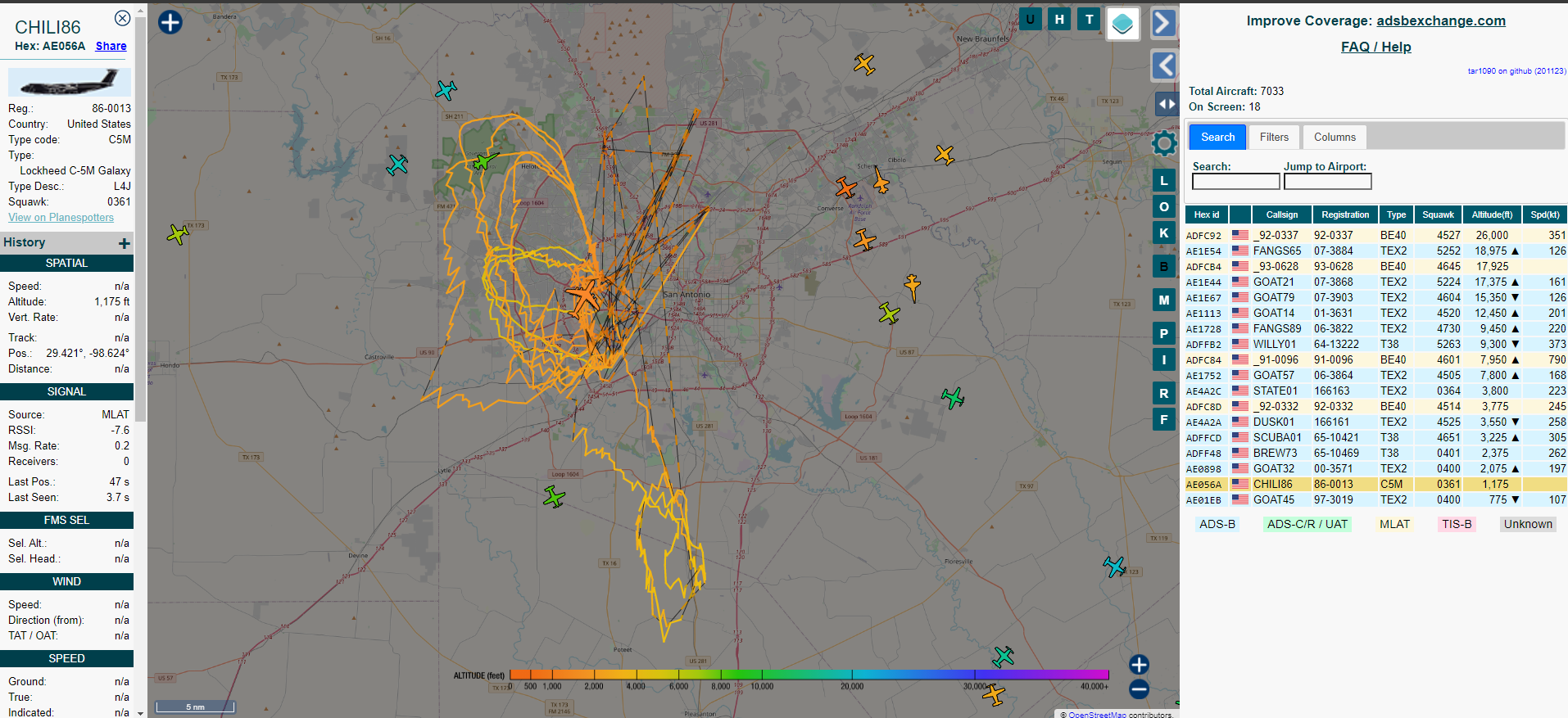1568x718 pixels.
Task: Open the settings gear icon
Action: pyautogui.click(x=1164, y=143)
